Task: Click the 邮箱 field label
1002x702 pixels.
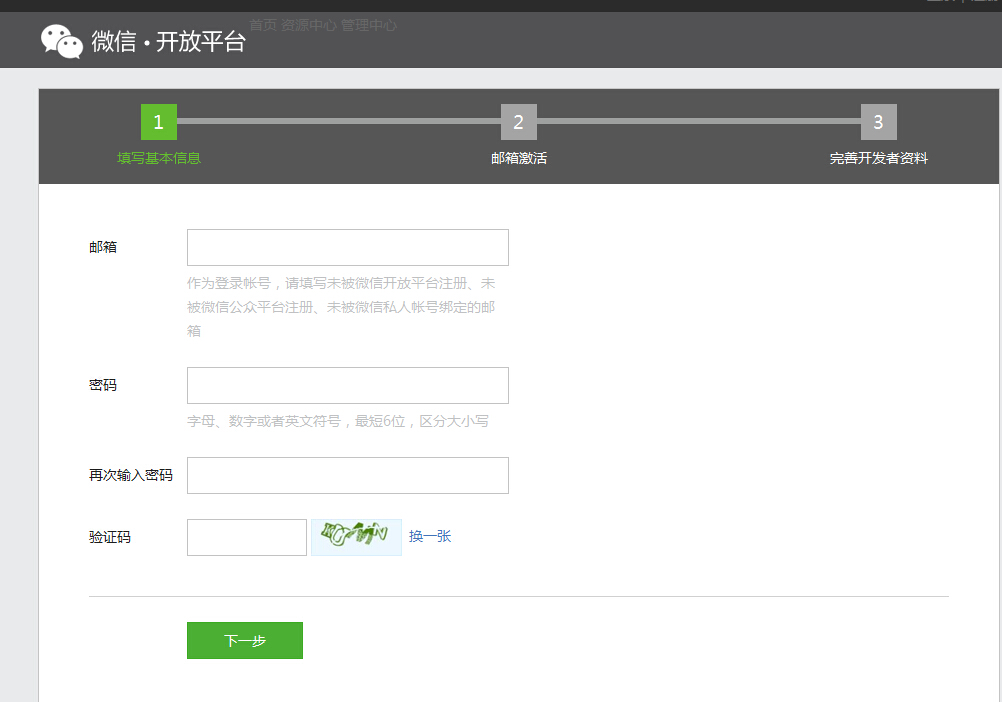Action: [103, 247]
